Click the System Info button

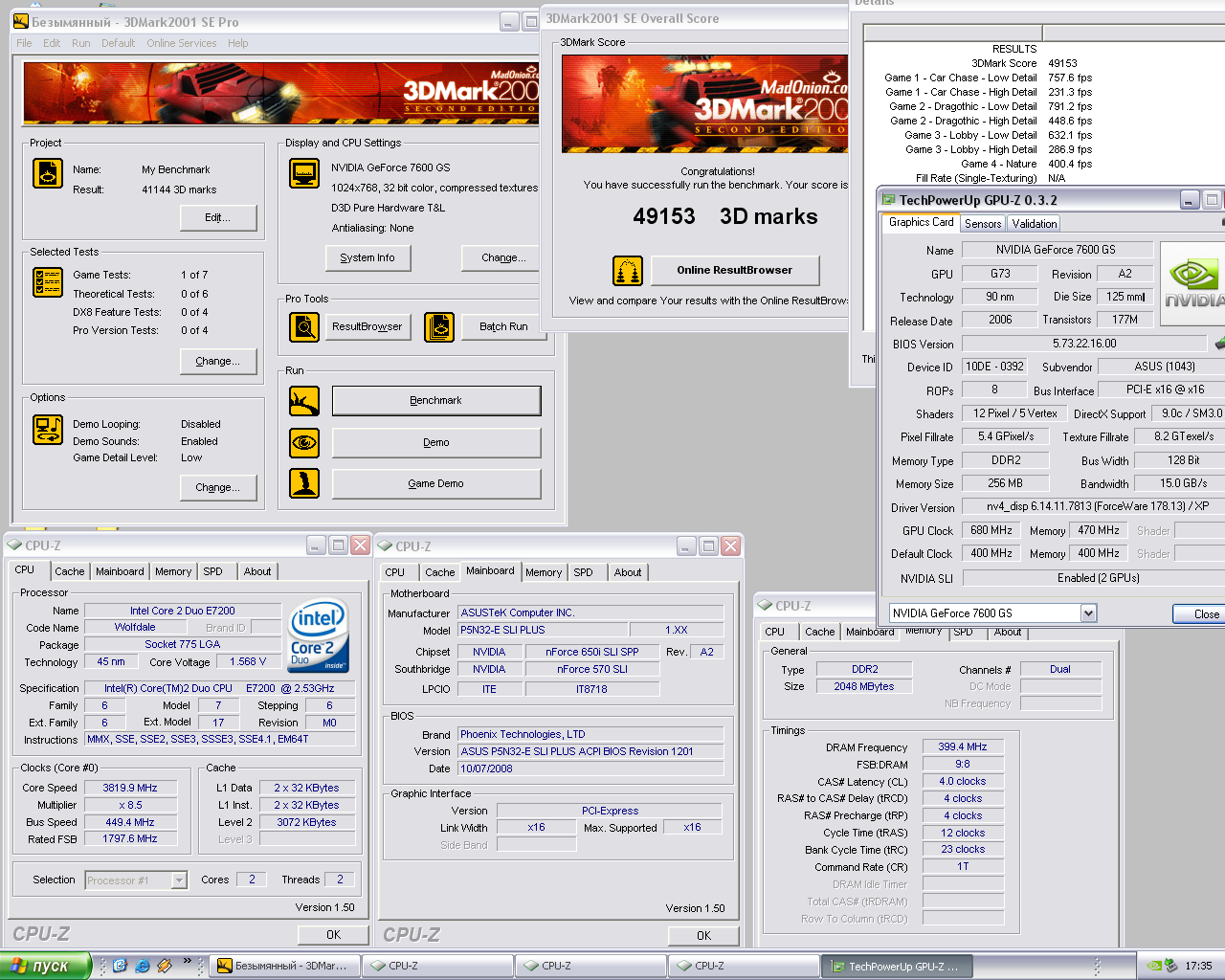367,257
